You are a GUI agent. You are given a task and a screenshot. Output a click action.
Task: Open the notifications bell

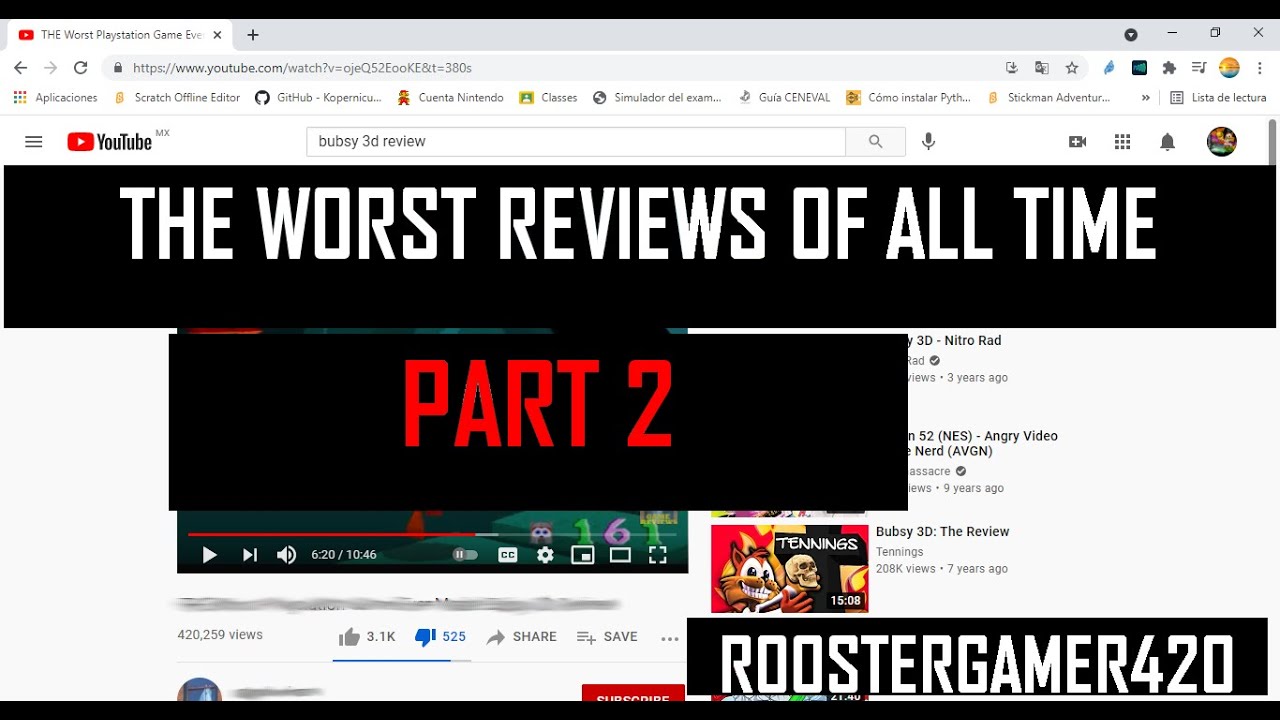[1167, 142]
